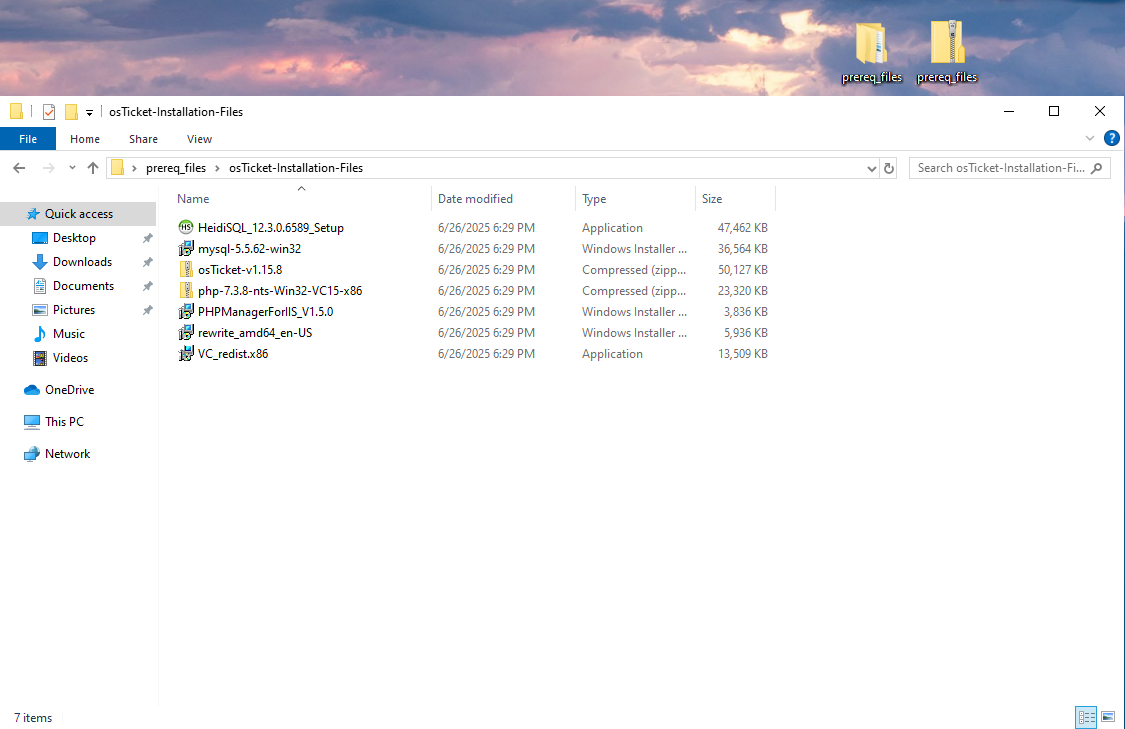Open Network in the navigation pane

click(67, 453)
